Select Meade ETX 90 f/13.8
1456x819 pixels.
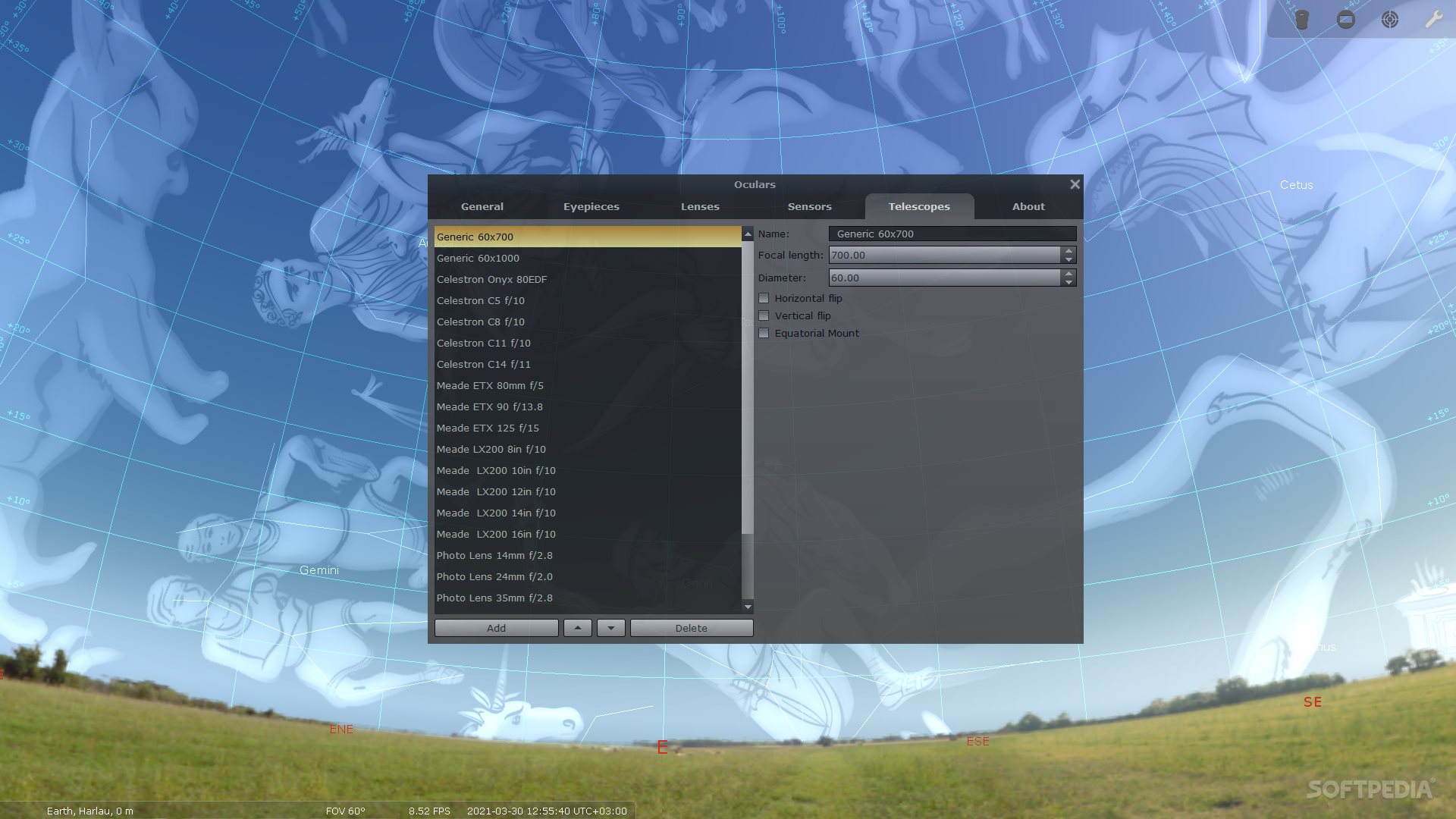coord(588,406)
